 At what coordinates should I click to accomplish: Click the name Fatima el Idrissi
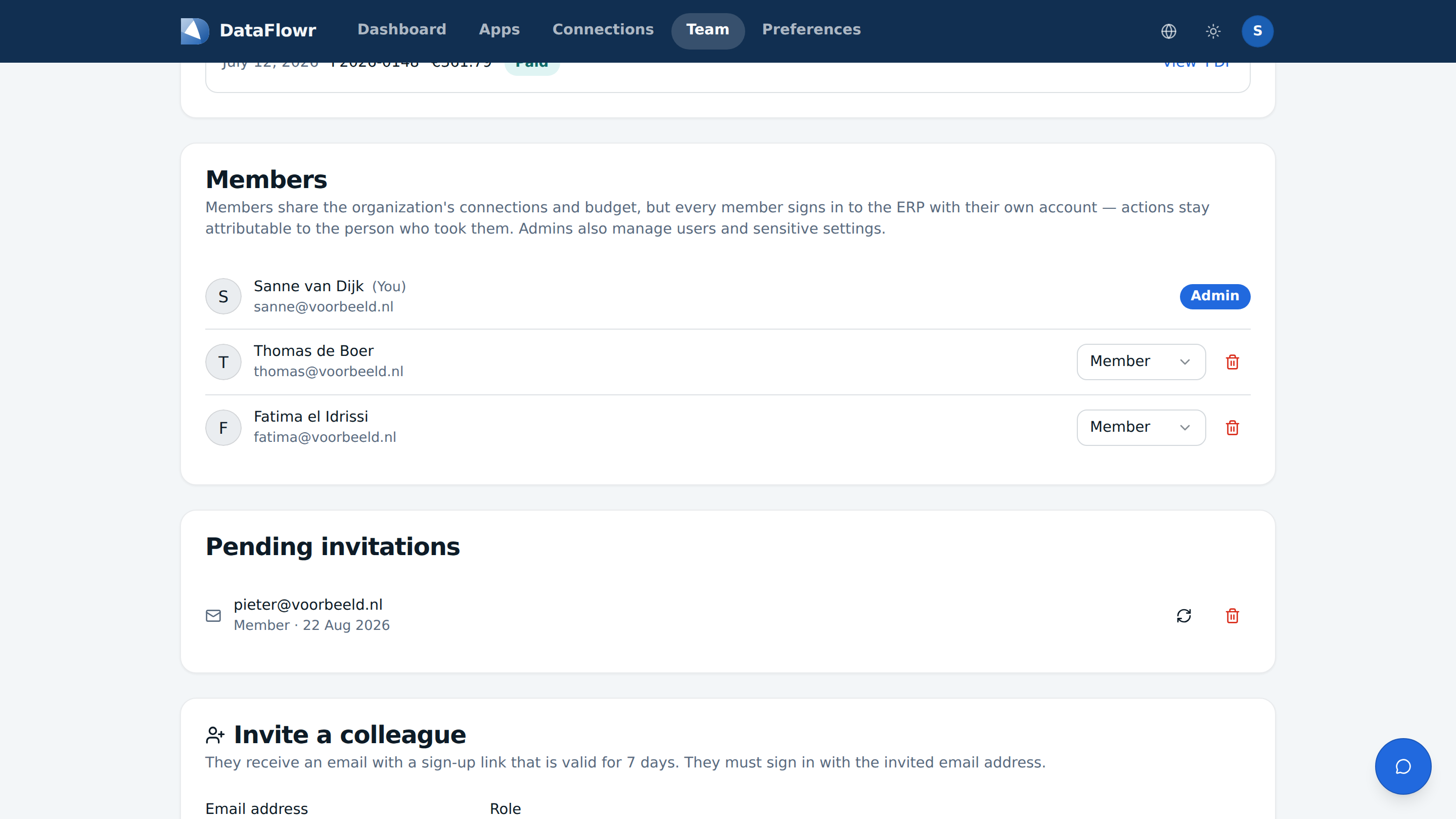pyautogui.click(x=311, y=417)
